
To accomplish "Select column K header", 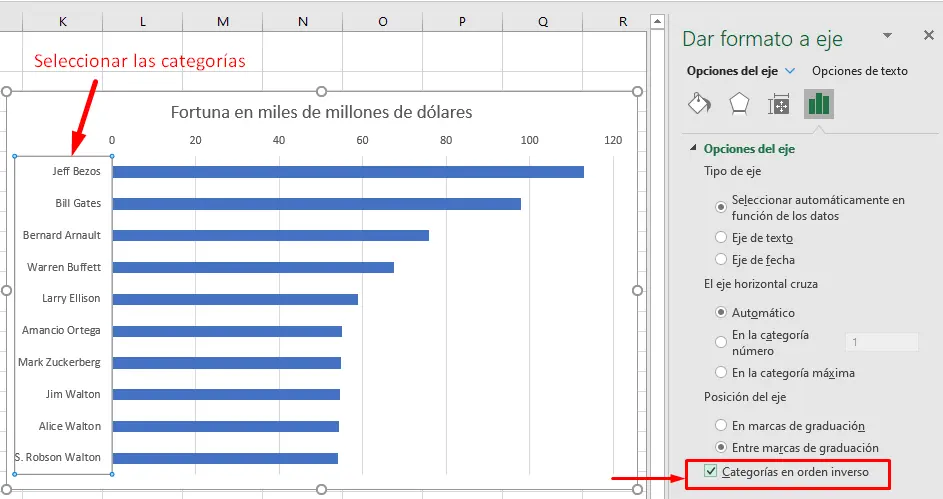I will 63,22.
